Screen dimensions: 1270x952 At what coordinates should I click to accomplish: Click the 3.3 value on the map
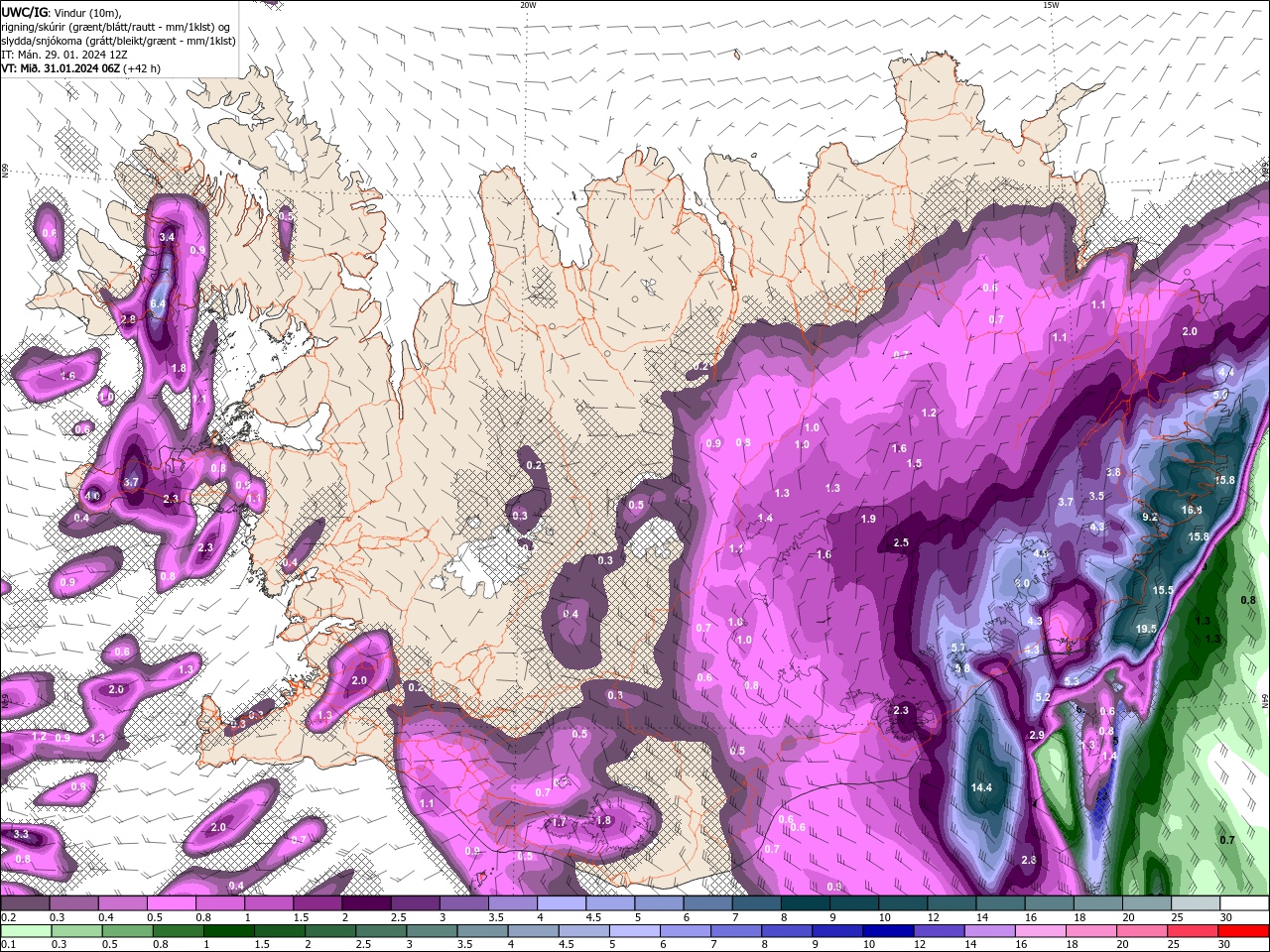pyautogui.click(x=21, y=834)
